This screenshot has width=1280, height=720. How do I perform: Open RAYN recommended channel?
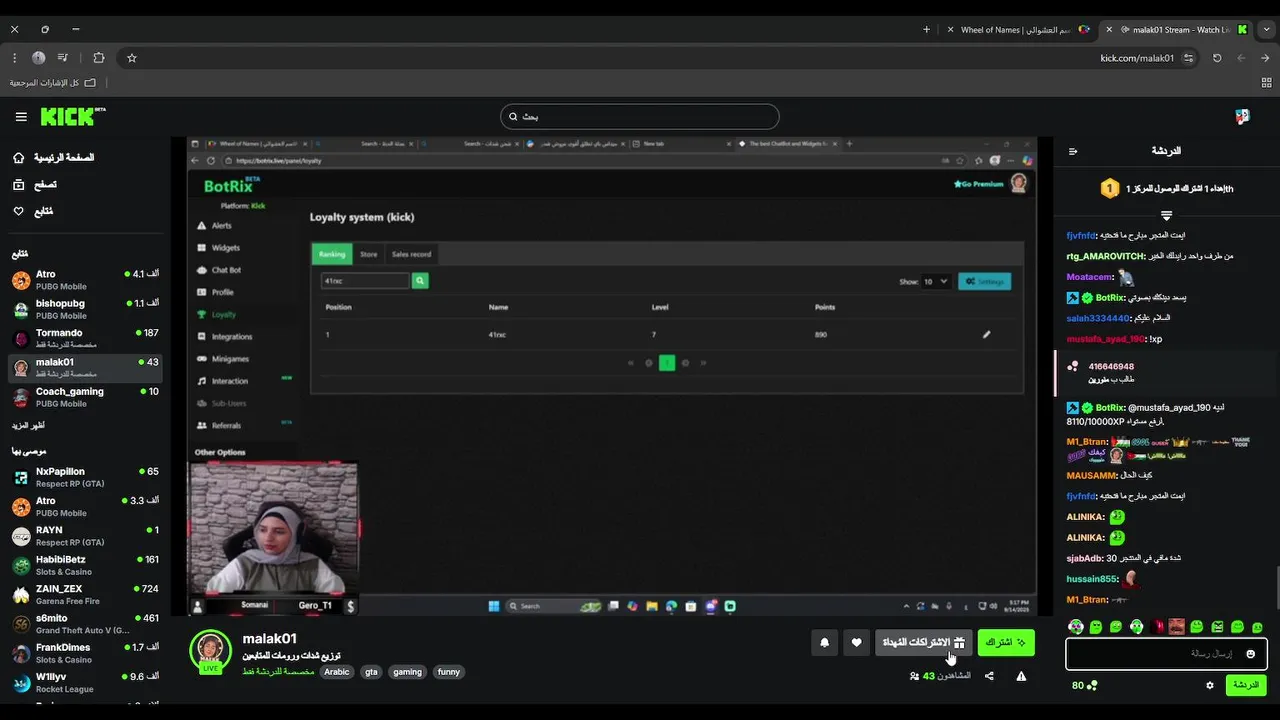click(85, 536)
